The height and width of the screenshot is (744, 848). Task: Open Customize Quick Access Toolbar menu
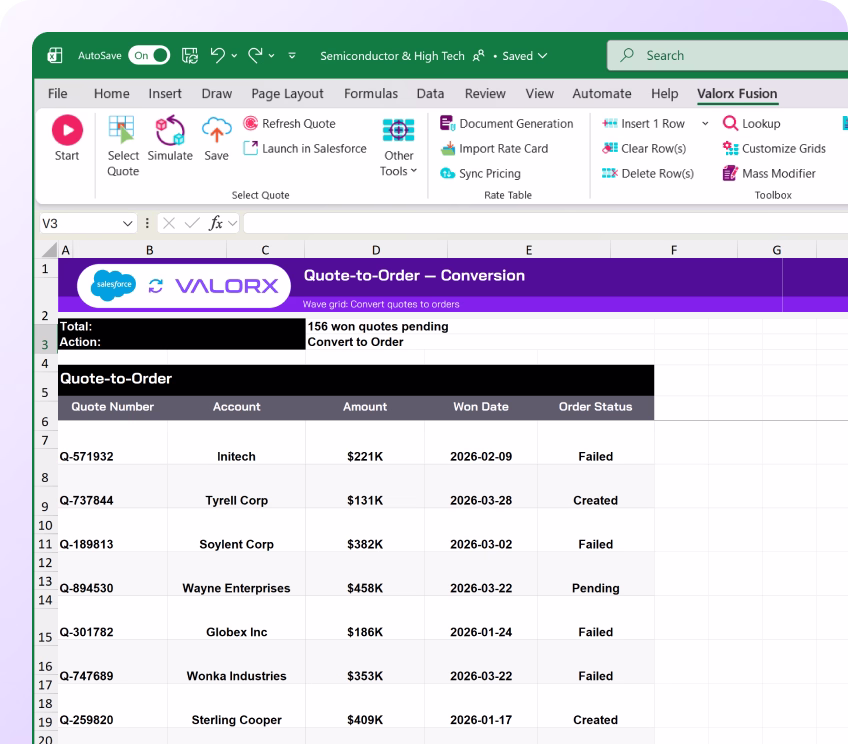292,56
